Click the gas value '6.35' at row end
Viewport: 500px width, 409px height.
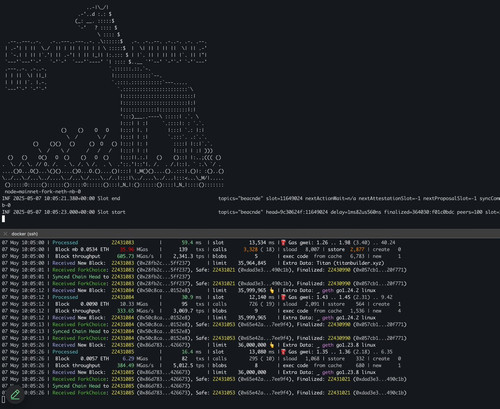386,352
